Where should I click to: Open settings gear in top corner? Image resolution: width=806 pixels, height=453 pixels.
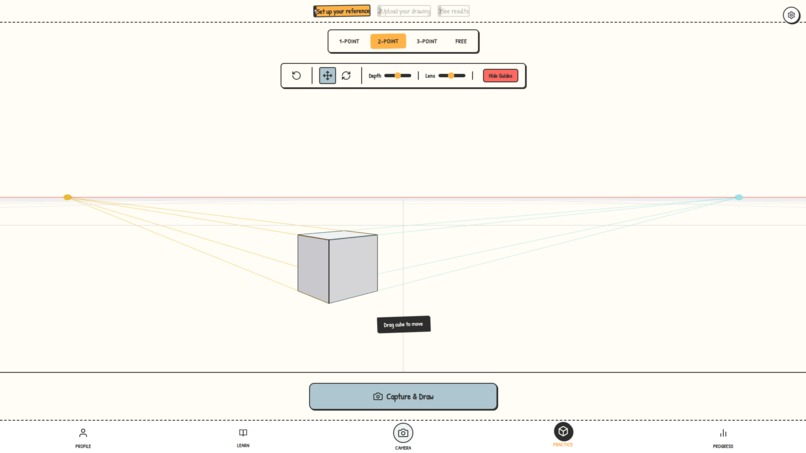[x=791, y=15]
